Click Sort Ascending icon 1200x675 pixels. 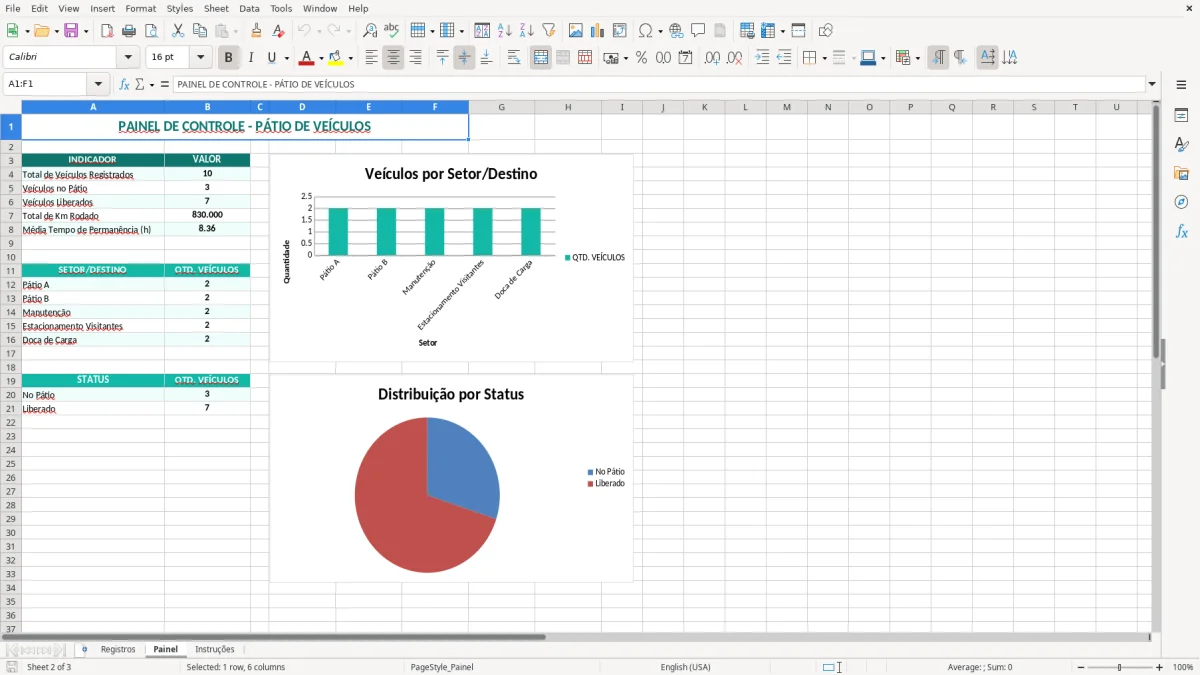coord(505,31)
